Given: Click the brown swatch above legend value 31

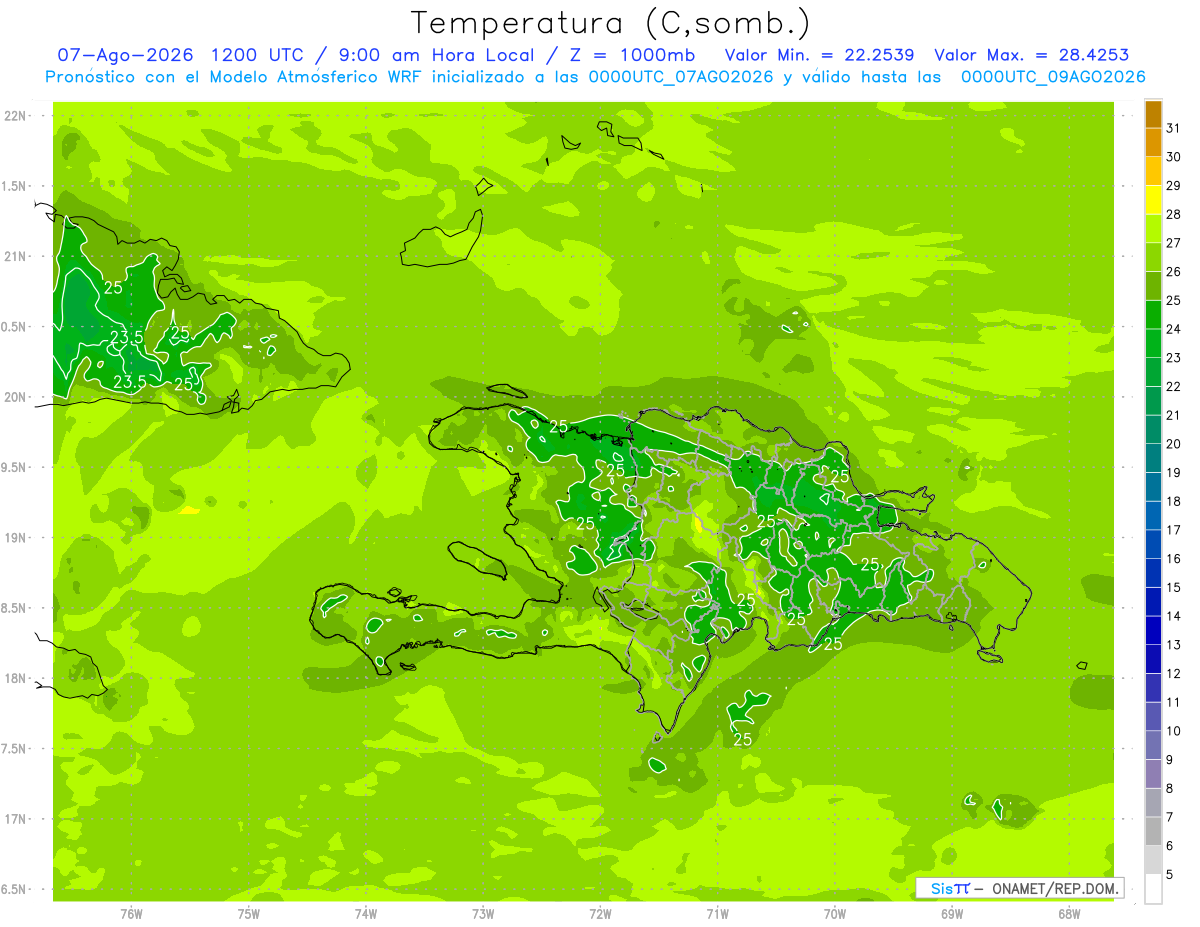Looking at the screenshot, I should (1153, 114).
